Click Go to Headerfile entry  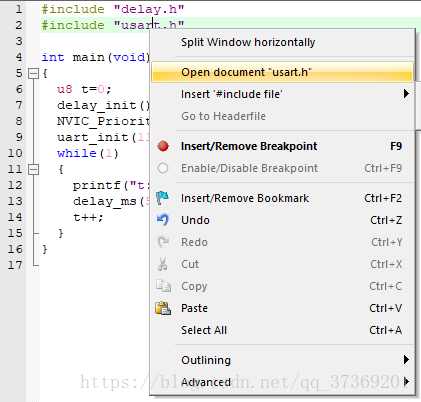(x=223, y=116)
